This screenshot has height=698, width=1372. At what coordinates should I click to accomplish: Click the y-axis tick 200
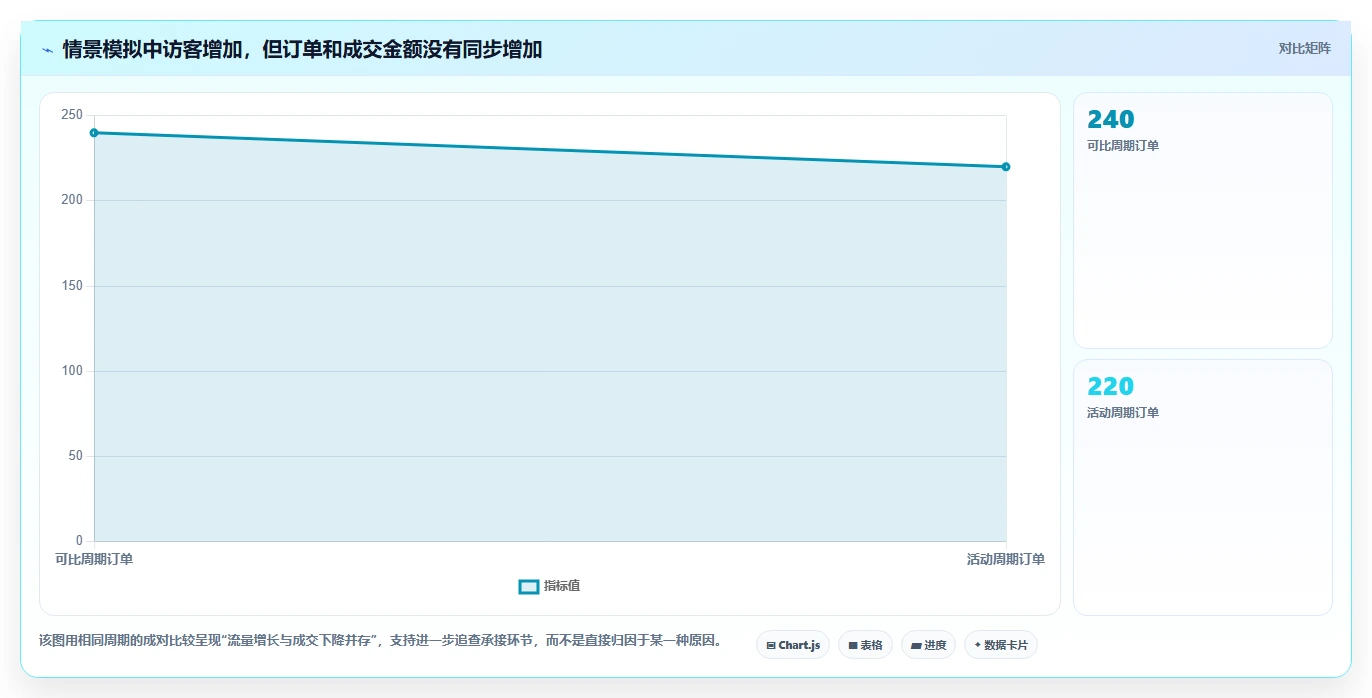pyautogui.click(x=72, y=200)
